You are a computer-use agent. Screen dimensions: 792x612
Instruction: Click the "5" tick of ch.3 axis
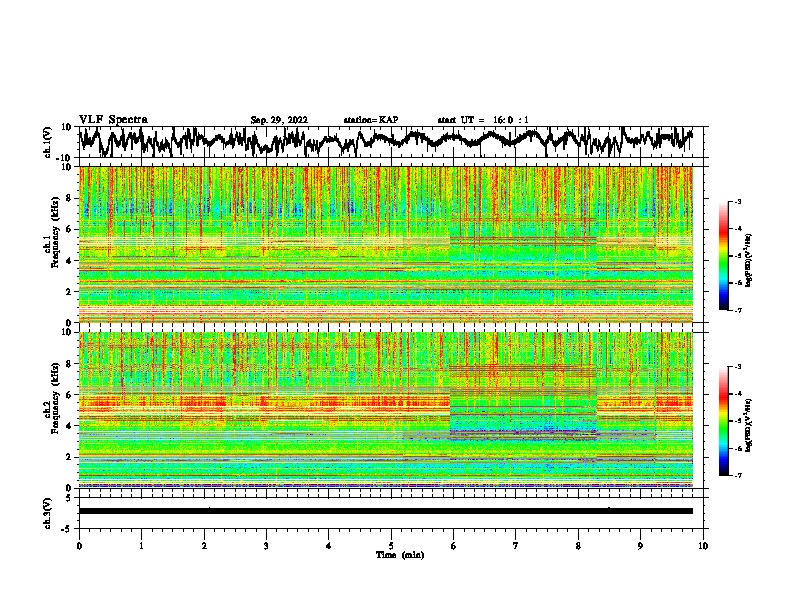[x=70, y=498]
